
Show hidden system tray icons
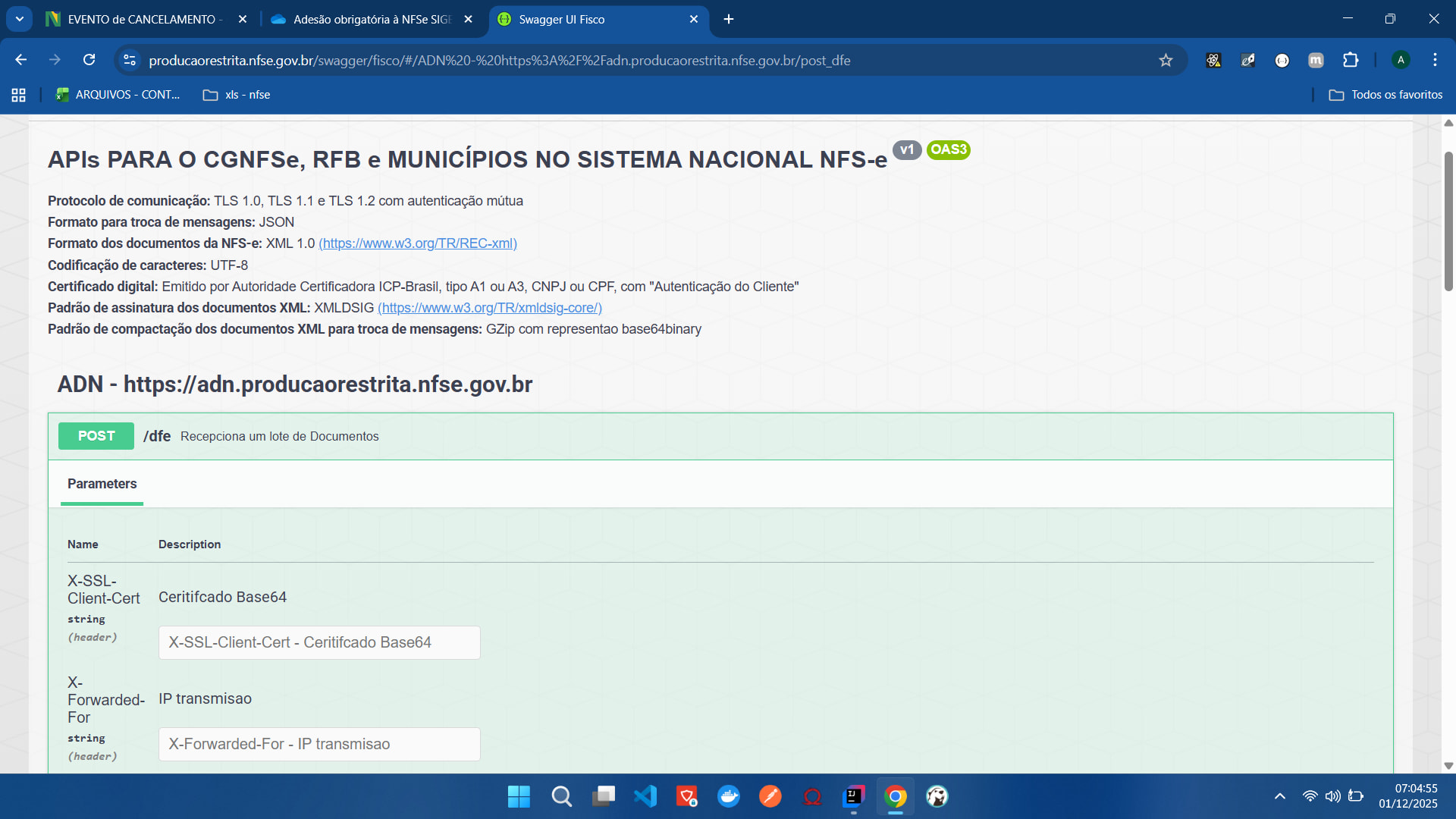(x=1280, y=796)
